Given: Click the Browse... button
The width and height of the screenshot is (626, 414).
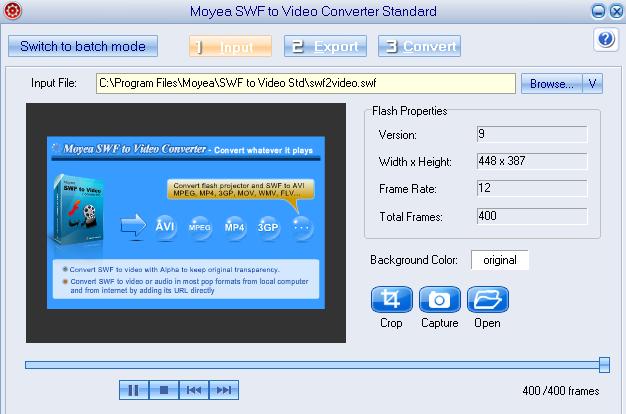Looking at the screenshot, I should pos(551,84).
